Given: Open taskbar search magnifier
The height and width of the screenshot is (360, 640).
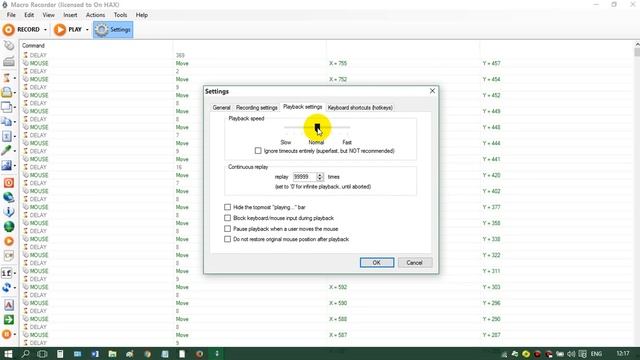Looking at the screenshot, I should pyautogui.click(x=25, y=354).
